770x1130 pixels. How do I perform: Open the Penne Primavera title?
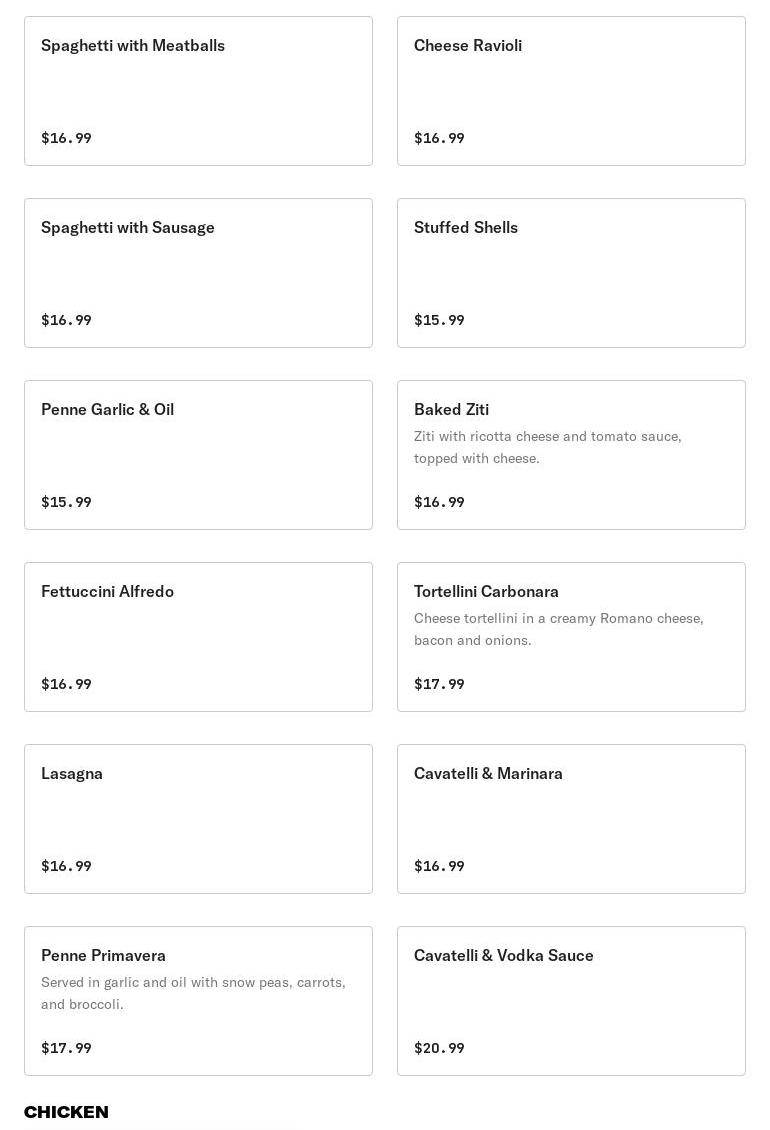[103, 955]
